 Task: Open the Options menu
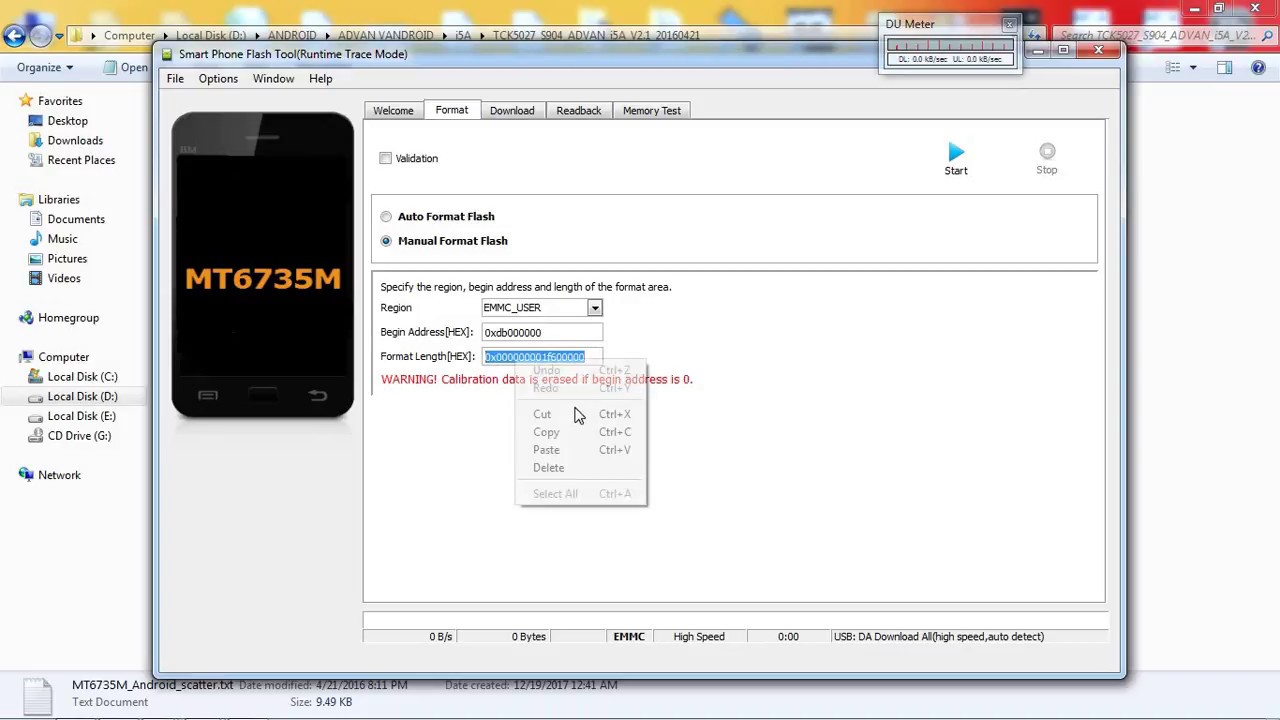click(218, 79)
